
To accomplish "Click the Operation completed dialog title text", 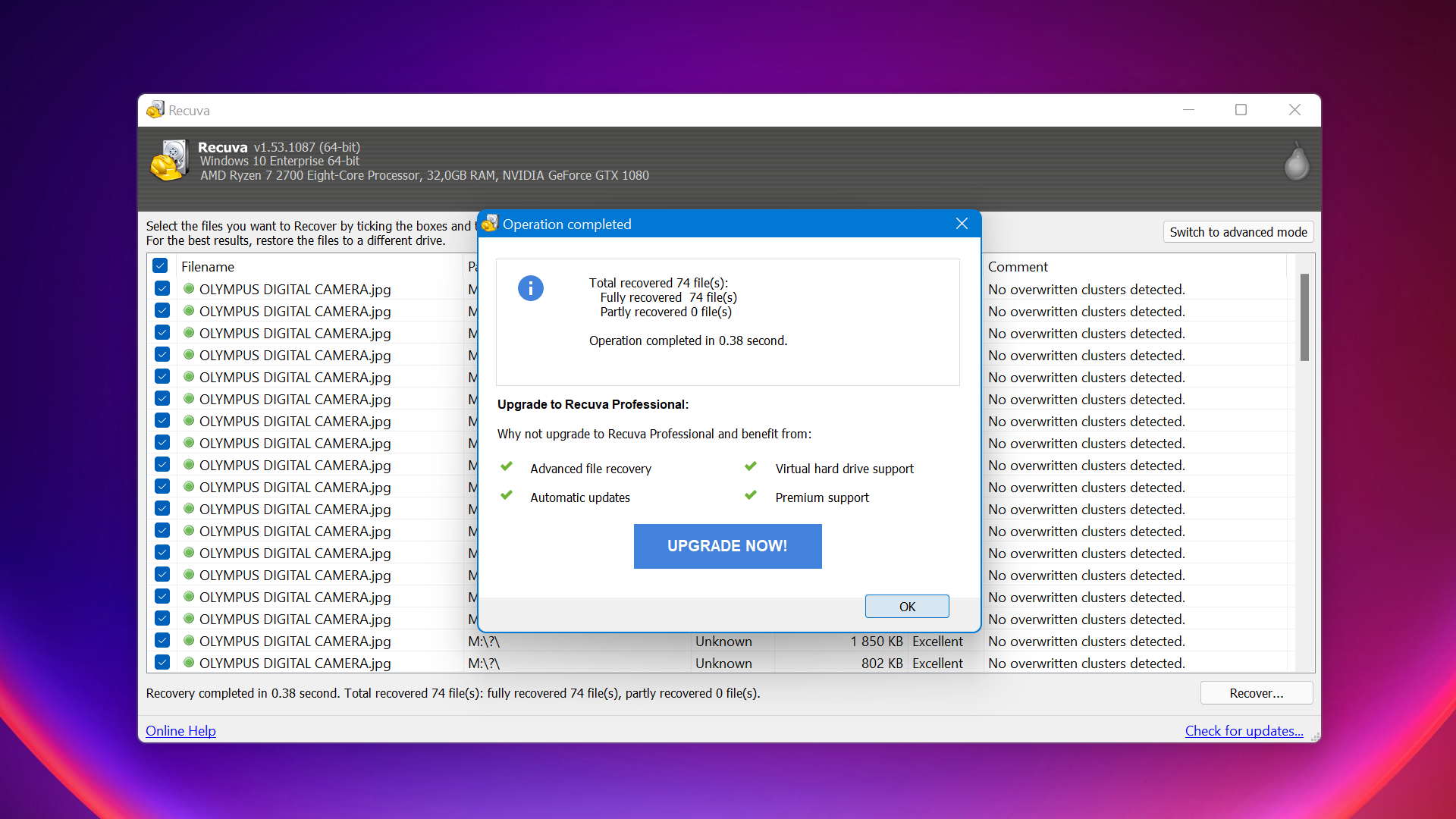I will tap(566, 224).
